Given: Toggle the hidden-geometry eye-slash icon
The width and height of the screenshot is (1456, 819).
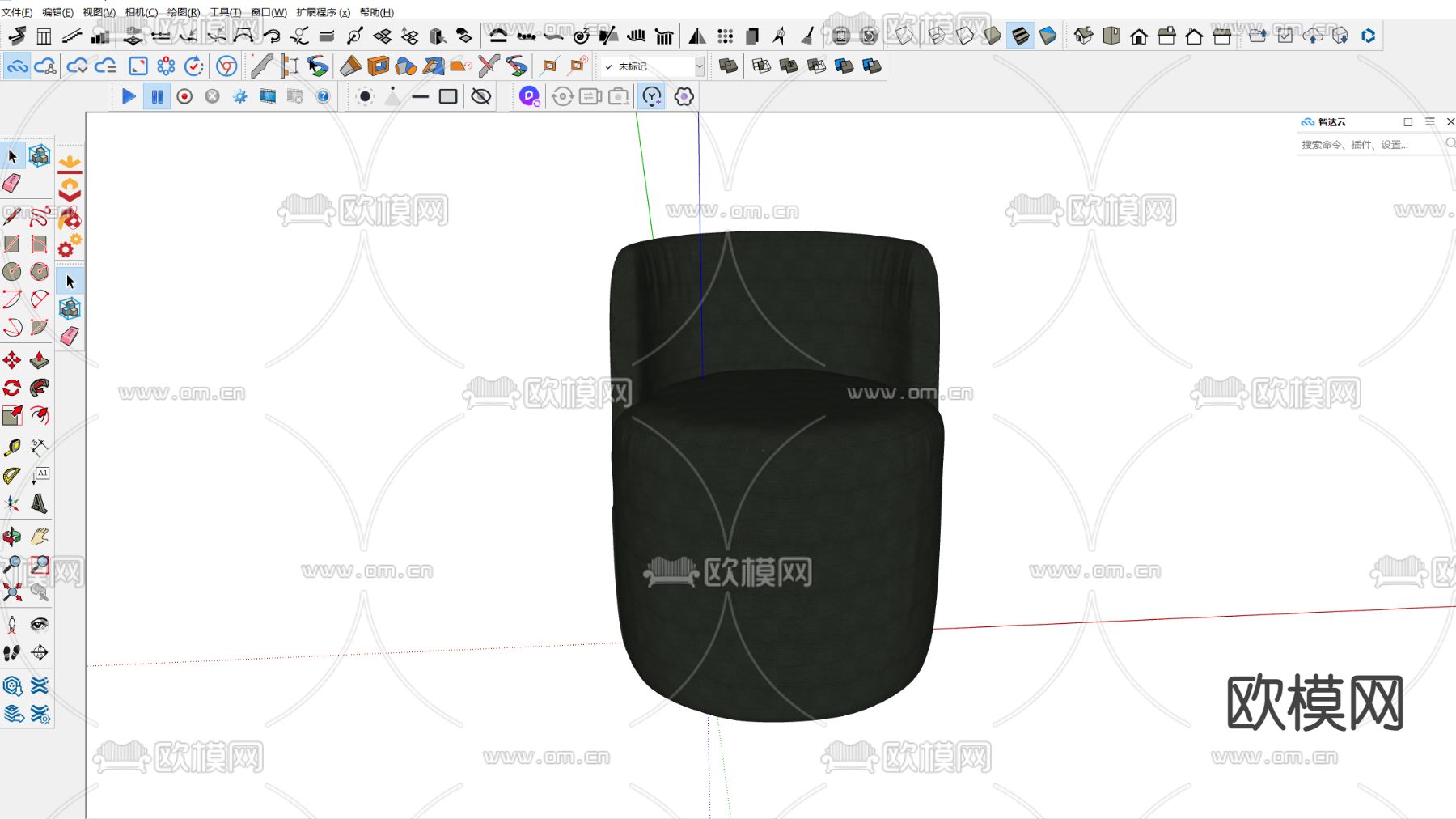Looking at the screenshot, I should tap(480, 96).
